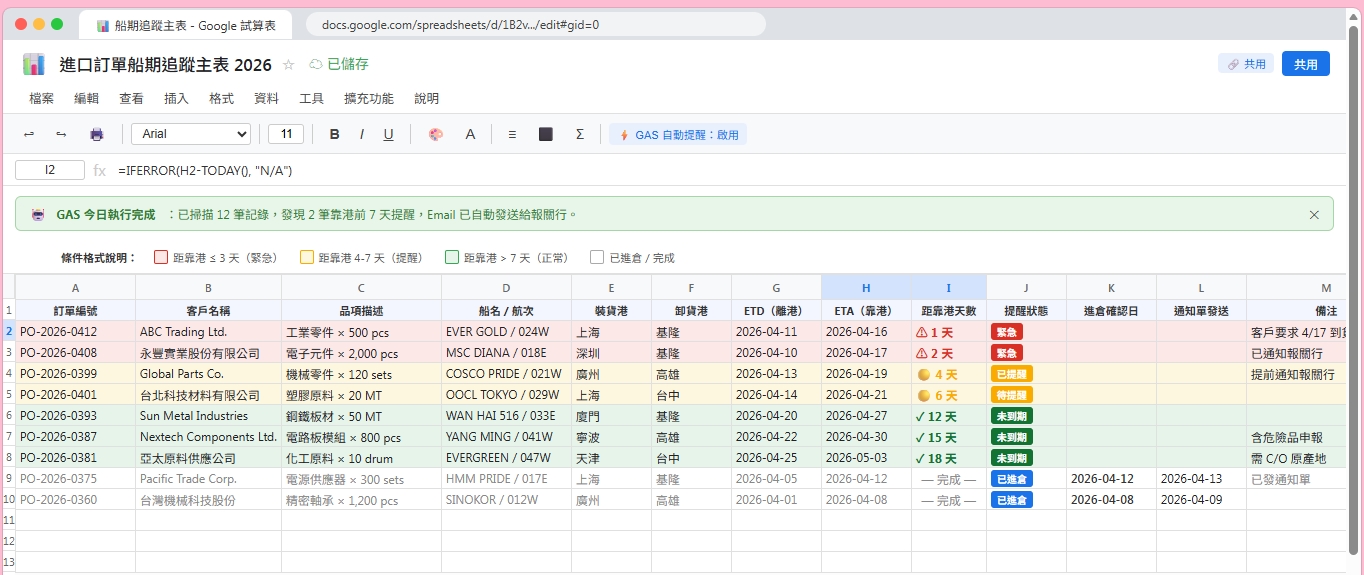The height and width of the screenshot is (575, 1364).
Task: Click warning icon in 2 天 cell
Action: click(922, 353)
